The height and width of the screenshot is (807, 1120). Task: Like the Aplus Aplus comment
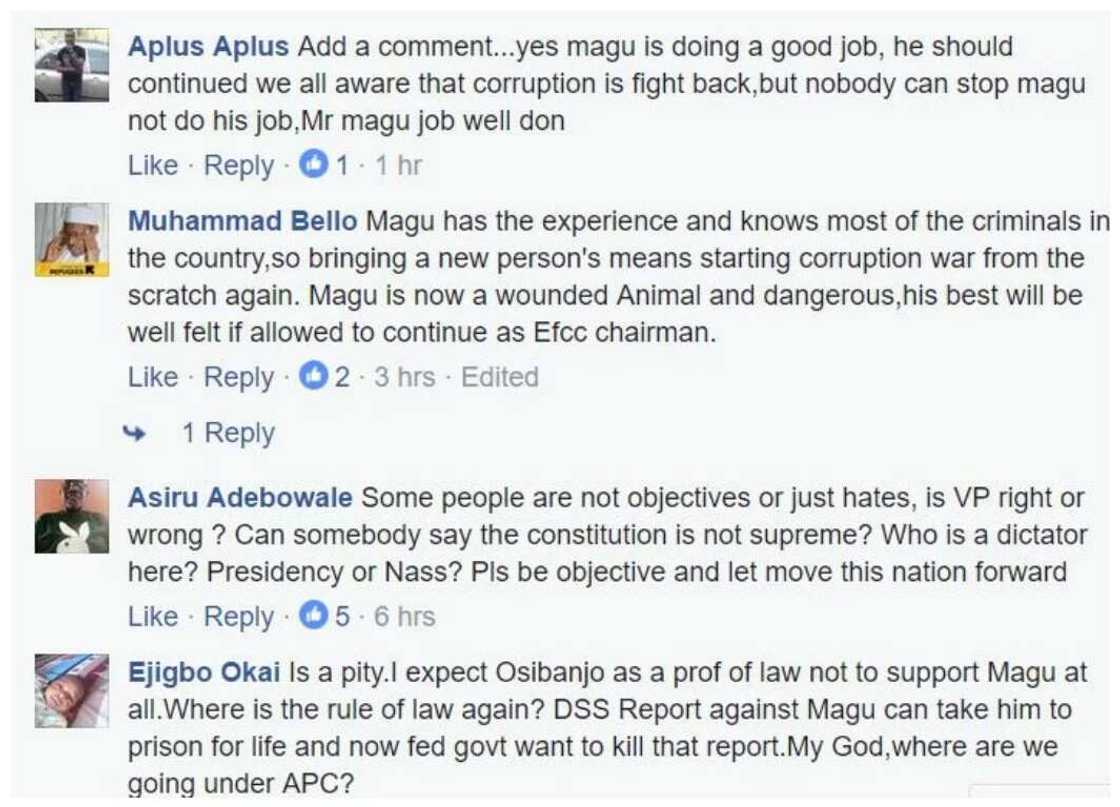pos(153,166)
